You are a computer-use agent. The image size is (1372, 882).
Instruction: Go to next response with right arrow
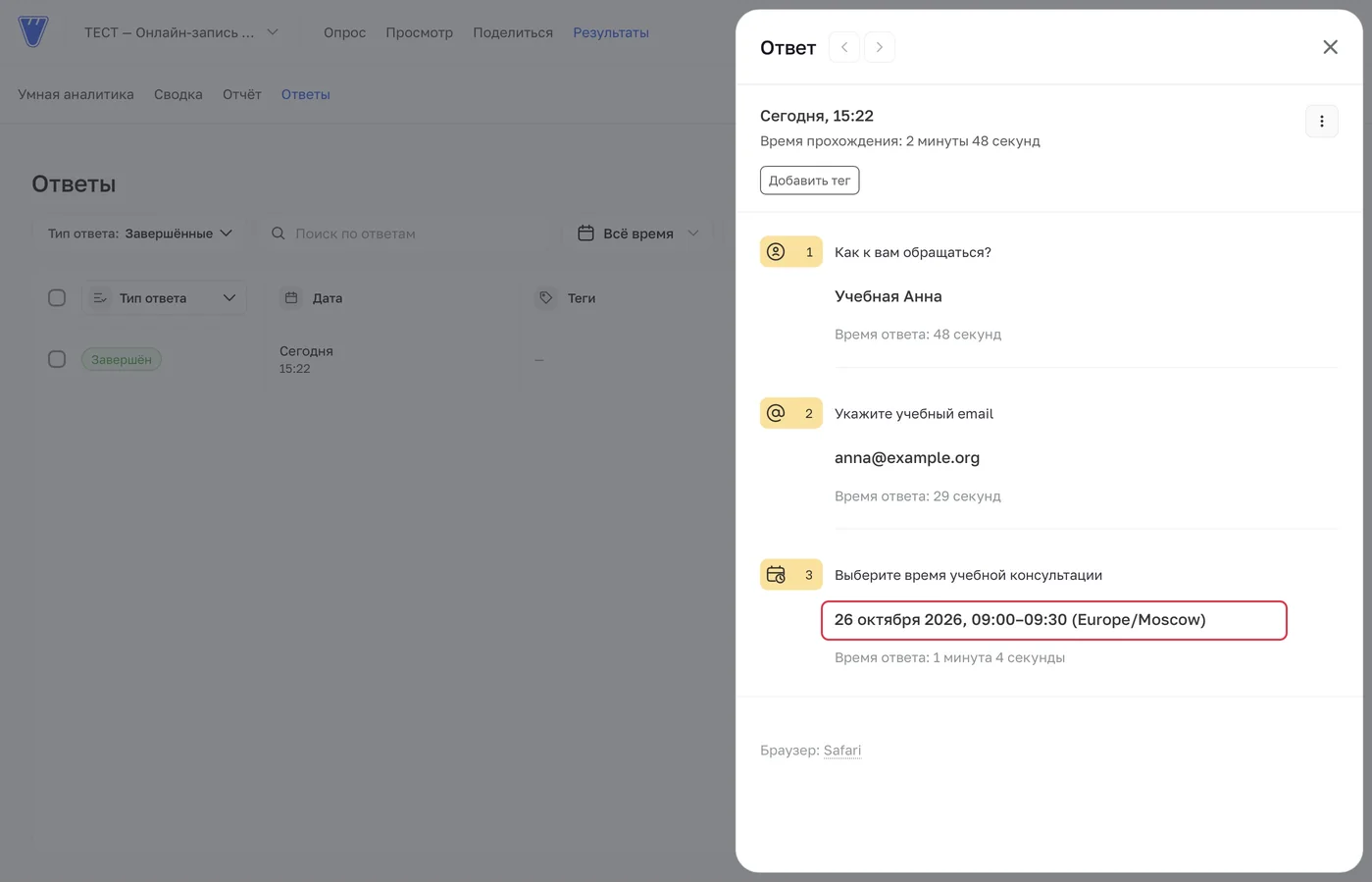[880, 47]
